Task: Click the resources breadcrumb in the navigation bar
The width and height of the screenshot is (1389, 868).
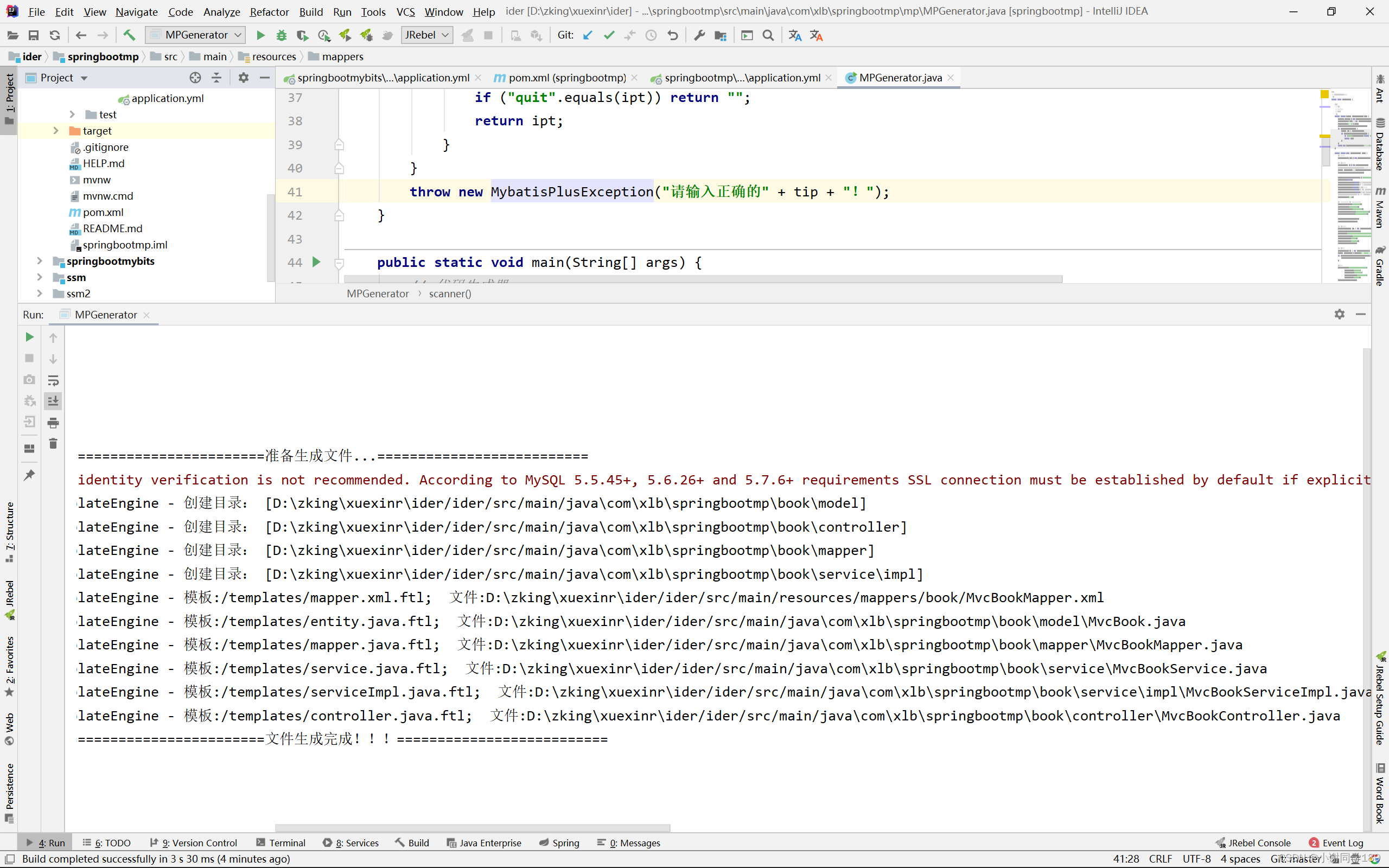Action: pyautogui.click(x=267, y=56)
